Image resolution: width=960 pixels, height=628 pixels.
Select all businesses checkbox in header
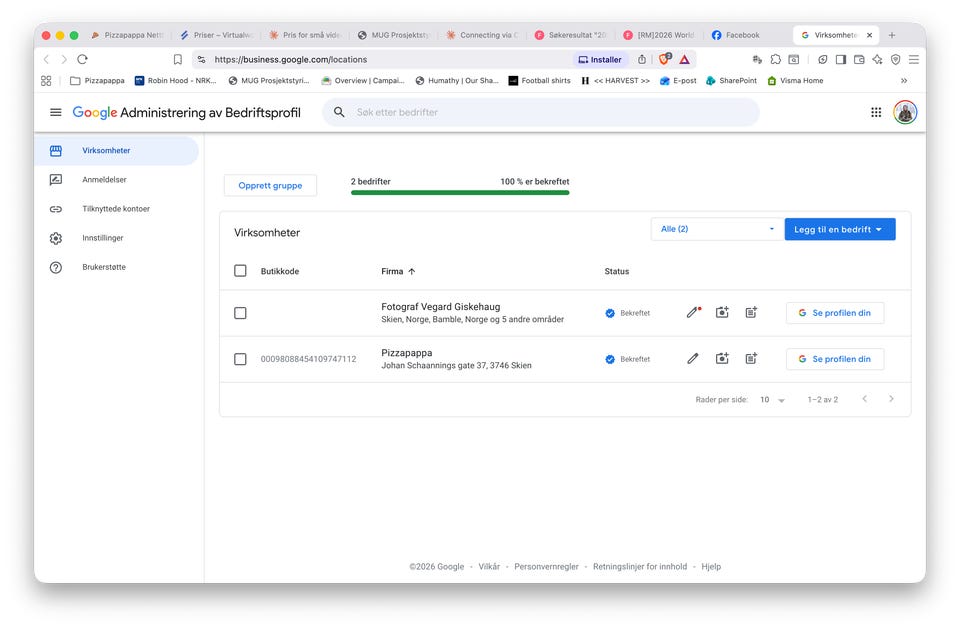pos(240,271)
